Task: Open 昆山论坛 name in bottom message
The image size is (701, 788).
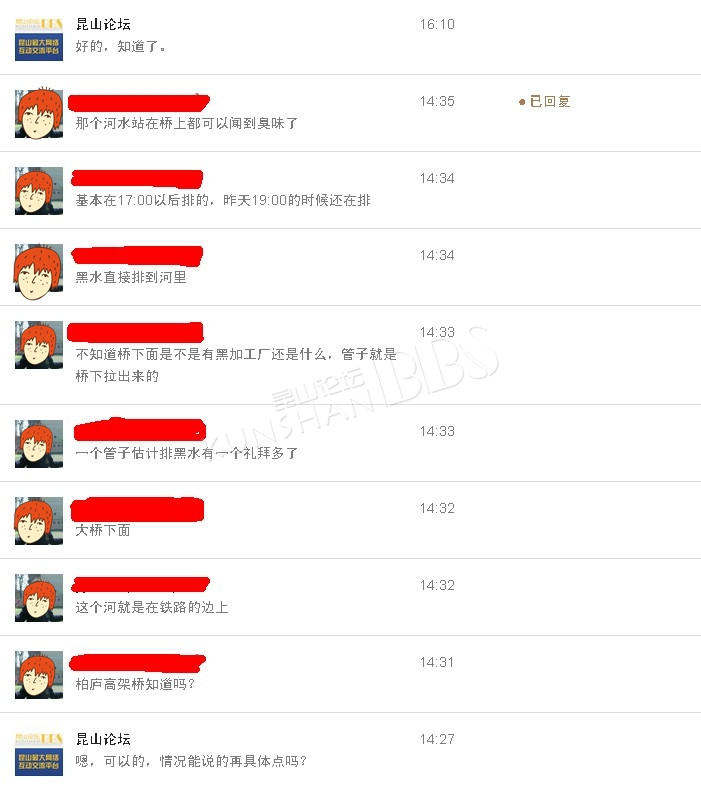Action: pos(103,739)
